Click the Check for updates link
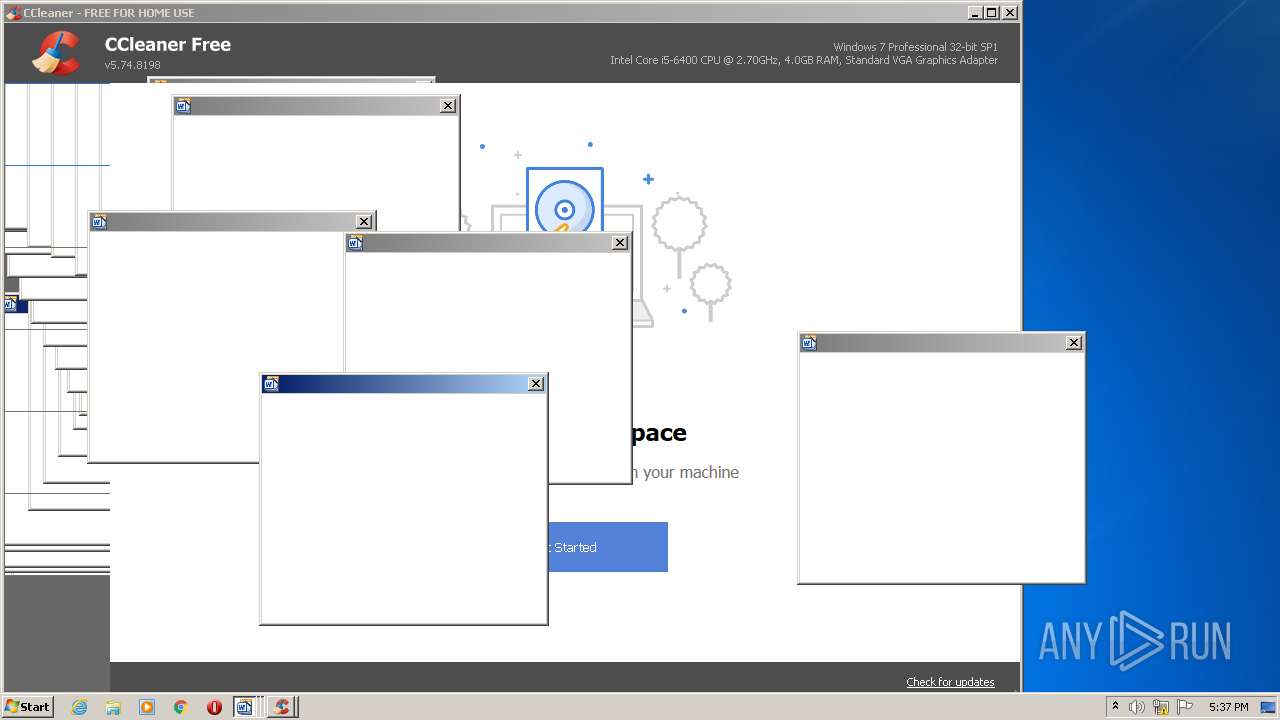The height and width of the screenshot is (720, 1280). tap(950, 682)
